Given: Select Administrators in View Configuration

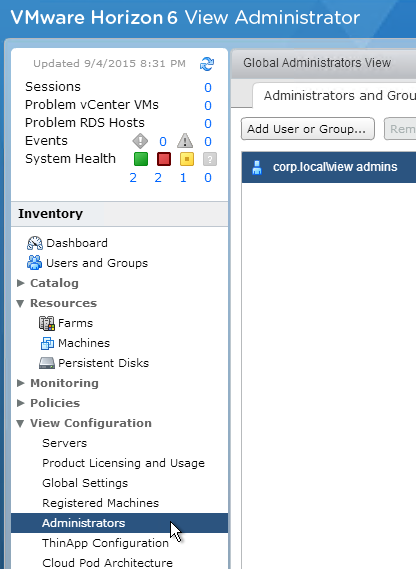Looking at the screenshot, I should tap(119, 523).
